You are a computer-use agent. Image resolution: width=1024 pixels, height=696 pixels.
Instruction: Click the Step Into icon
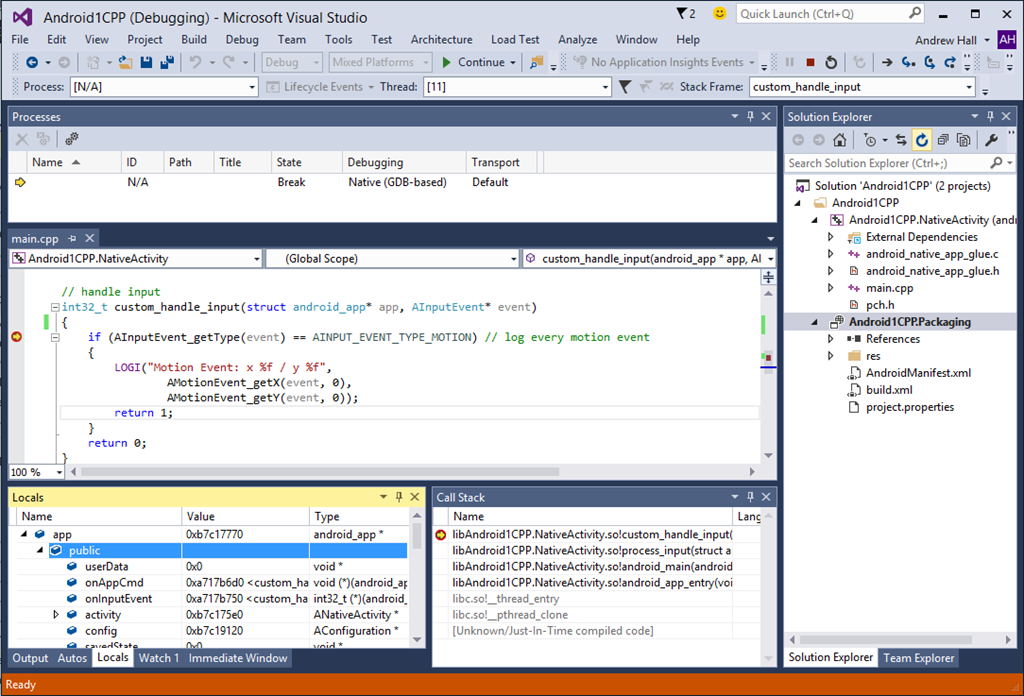[x=908, y=62]
